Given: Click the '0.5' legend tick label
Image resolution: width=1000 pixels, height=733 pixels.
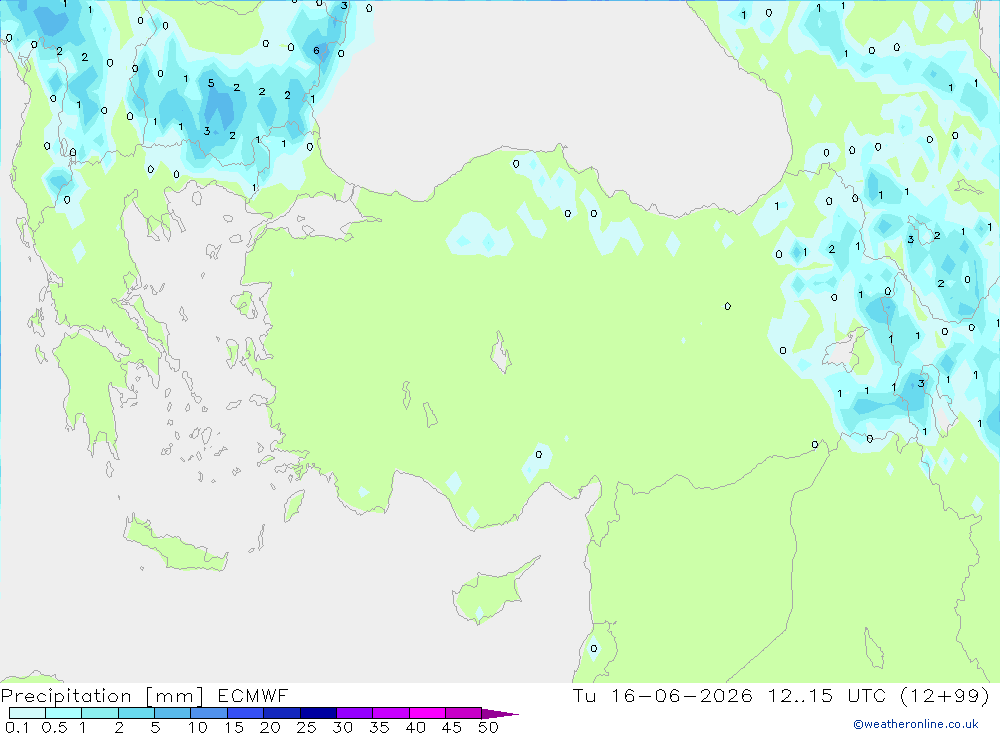Looking at the screenshot, I should pos(54,727).
